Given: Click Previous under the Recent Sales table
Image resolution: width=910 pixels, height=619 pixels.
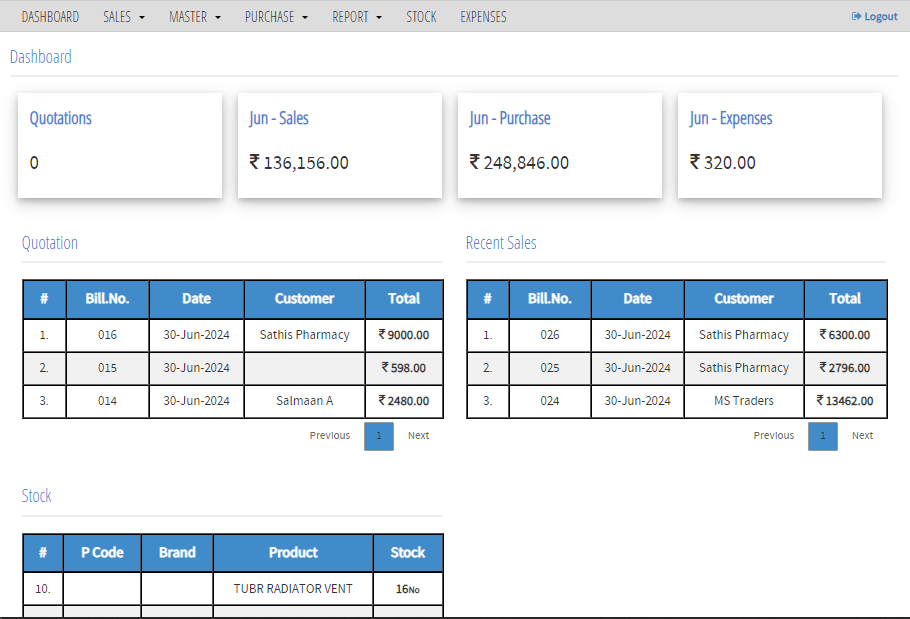Looking at the screenshot, I should [x=773, y=435].
